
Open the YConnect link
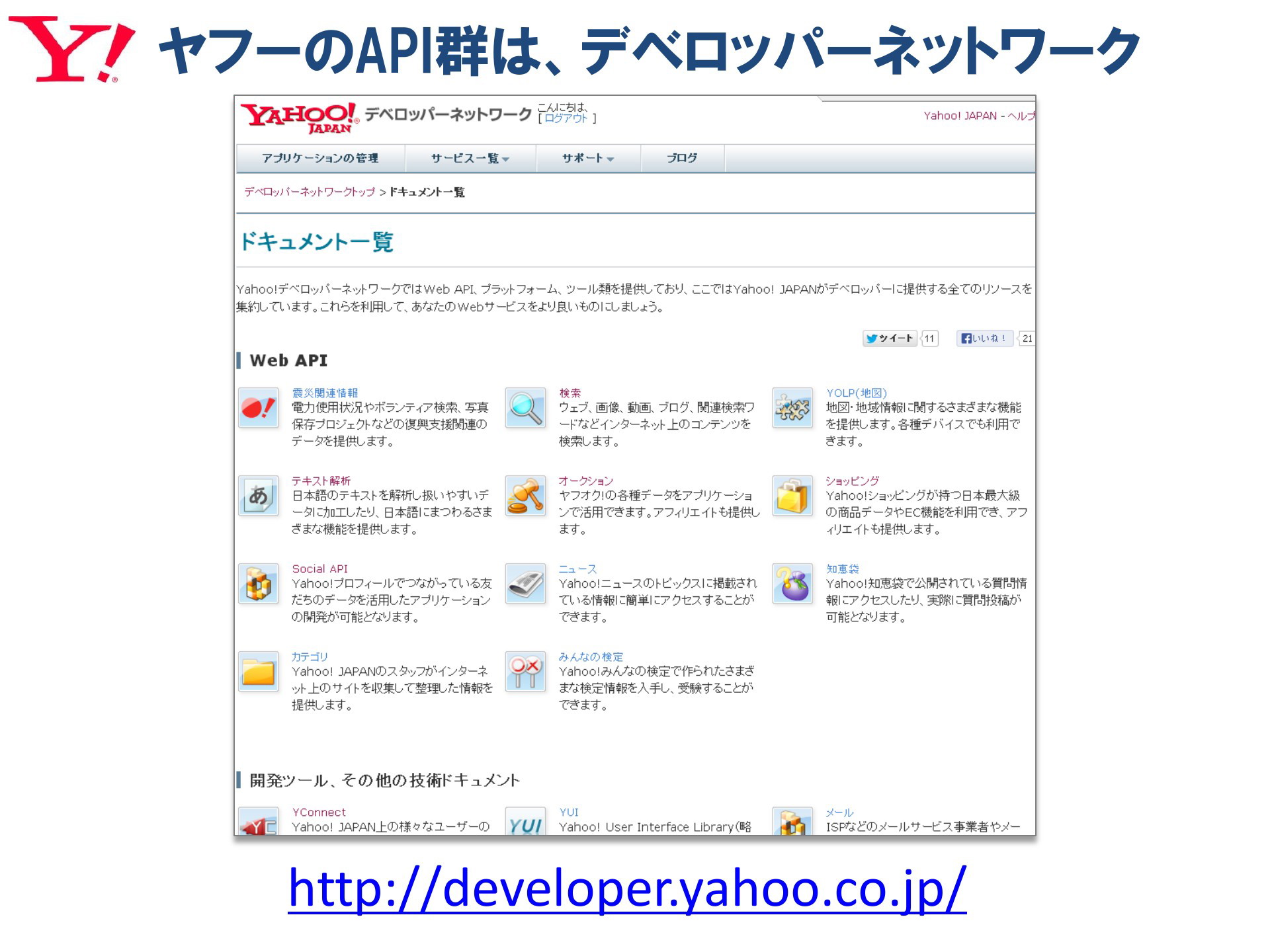(319, 812)
